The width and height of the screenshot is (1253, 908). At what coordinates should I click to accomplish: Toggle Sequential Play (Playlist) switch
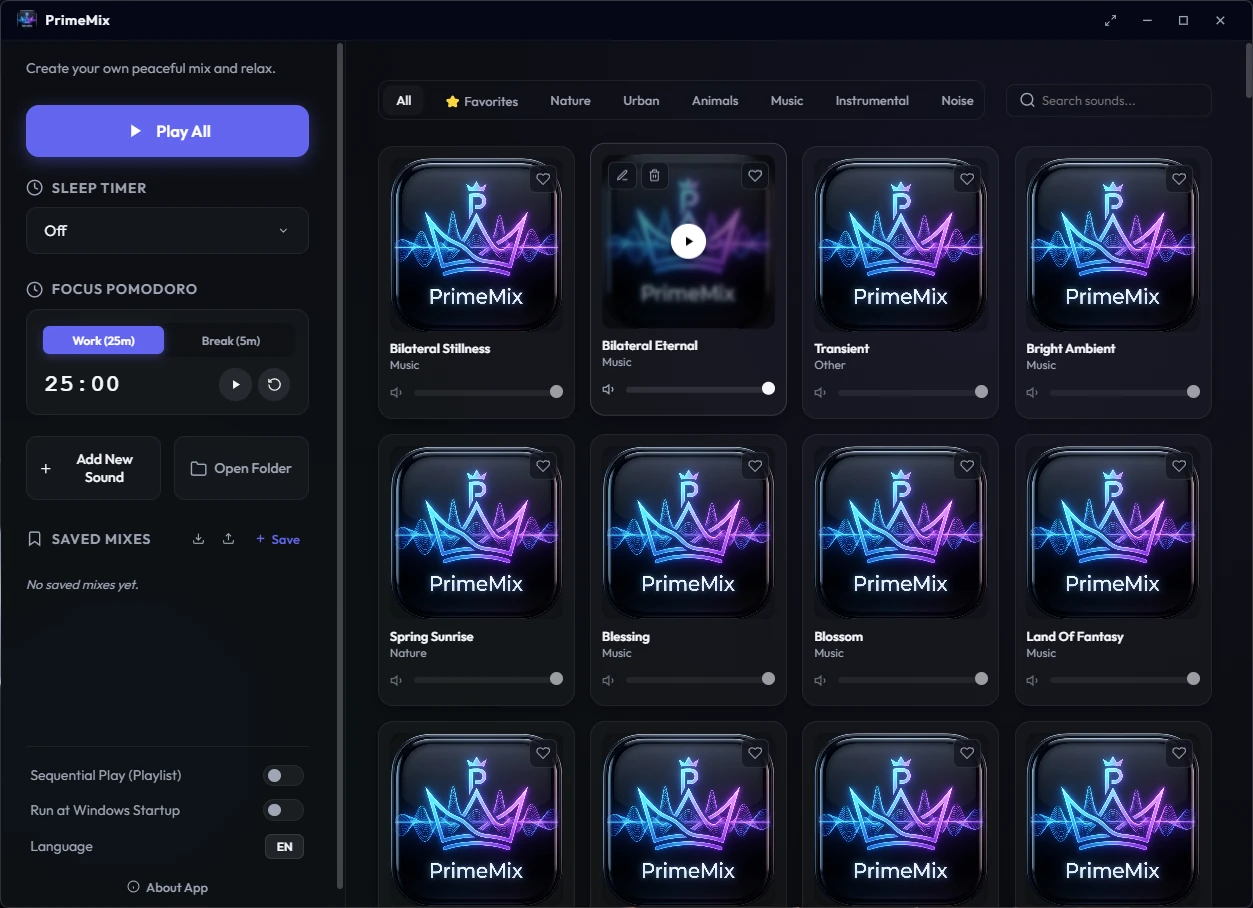click(283, 776)
